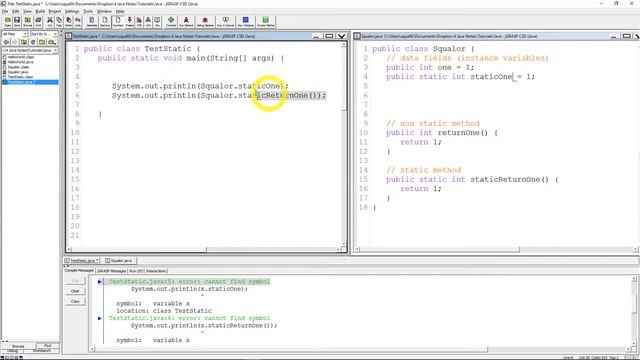Click the Save toolbar icon

(x=17, y=22)
